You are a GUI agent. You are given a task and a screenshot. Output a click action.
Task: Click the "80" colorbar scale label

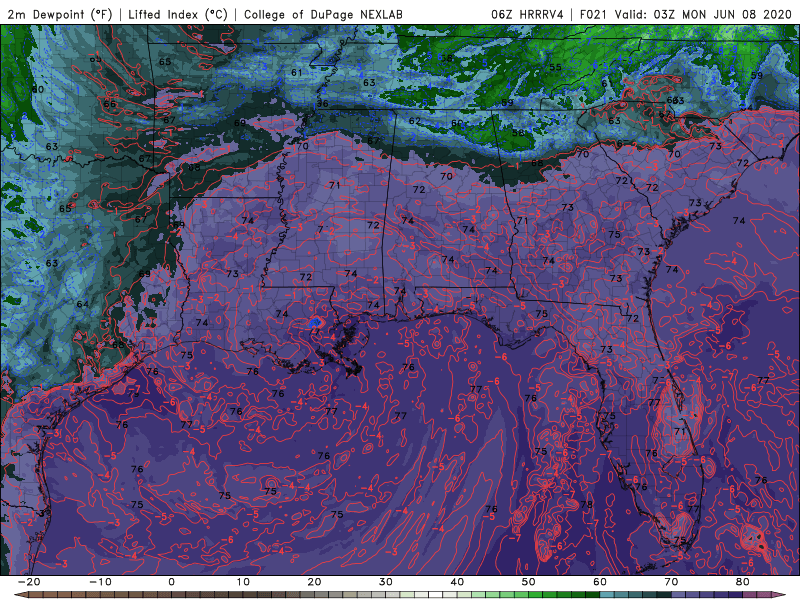click(743, 582)
